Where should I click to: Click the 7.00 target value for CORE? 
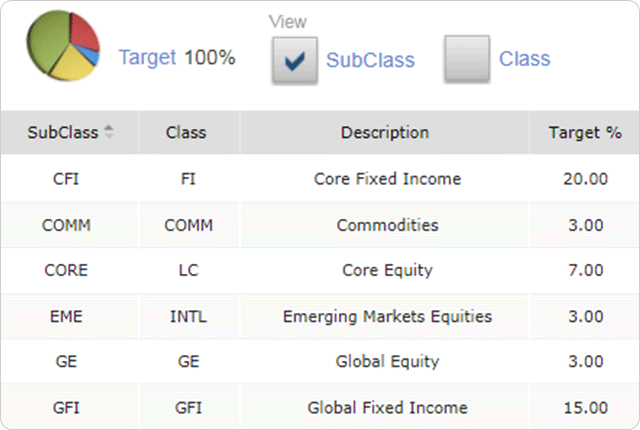coord(585,270)
